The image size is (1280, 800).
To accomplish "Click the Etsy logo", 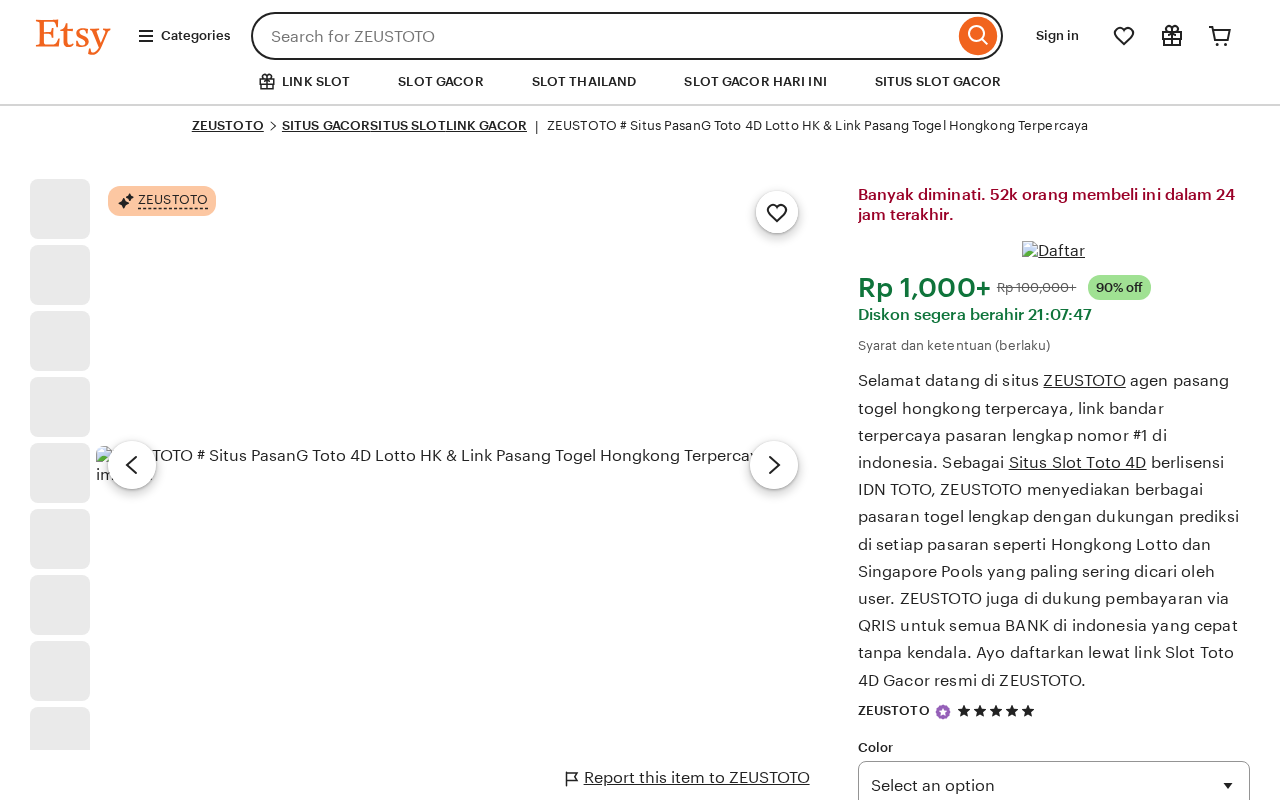I will coord(73,36).
